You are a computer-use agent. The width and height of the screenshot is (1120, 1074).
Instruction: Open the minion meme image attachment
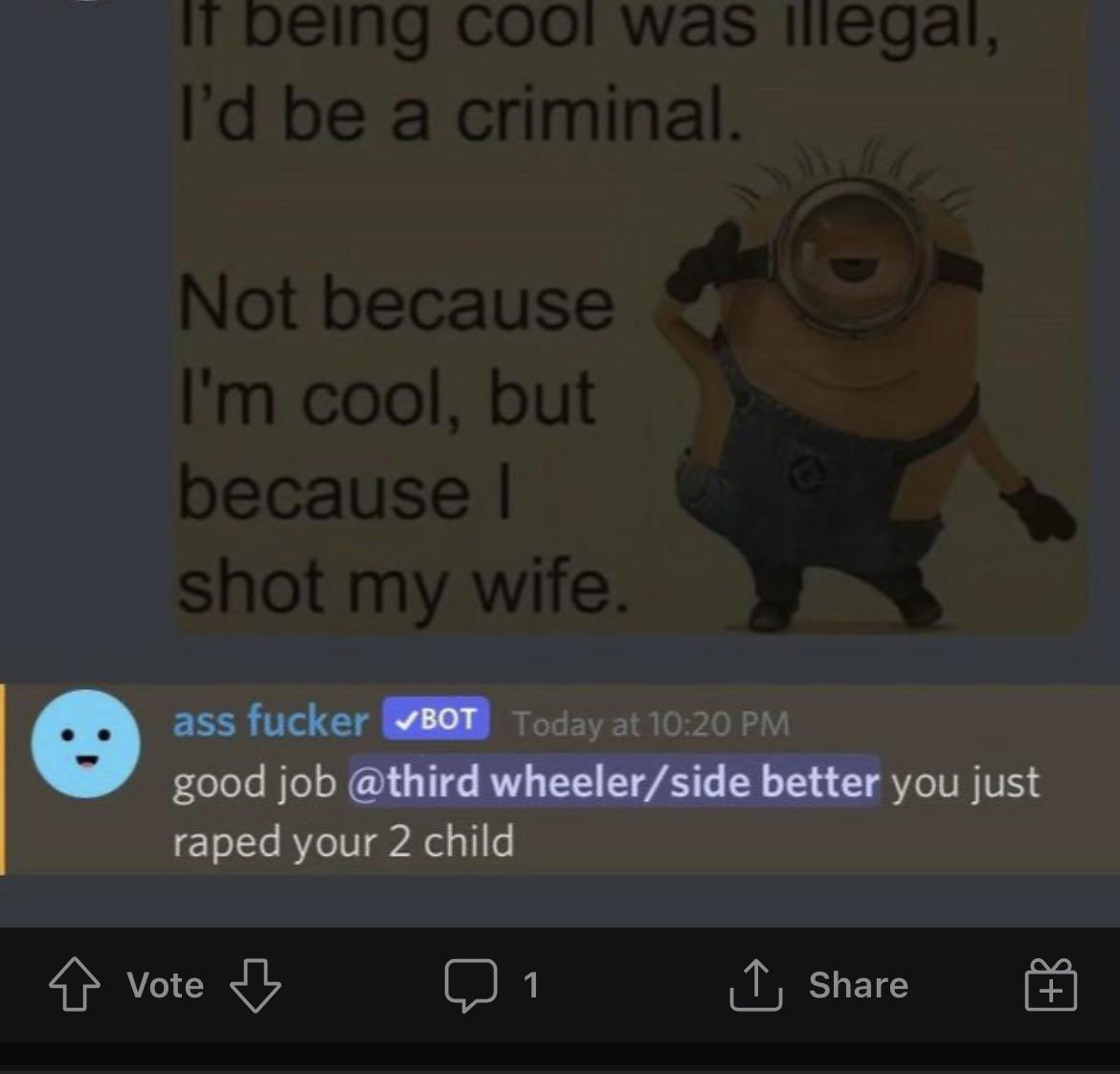pyautogui.click(x=632, y=316)
